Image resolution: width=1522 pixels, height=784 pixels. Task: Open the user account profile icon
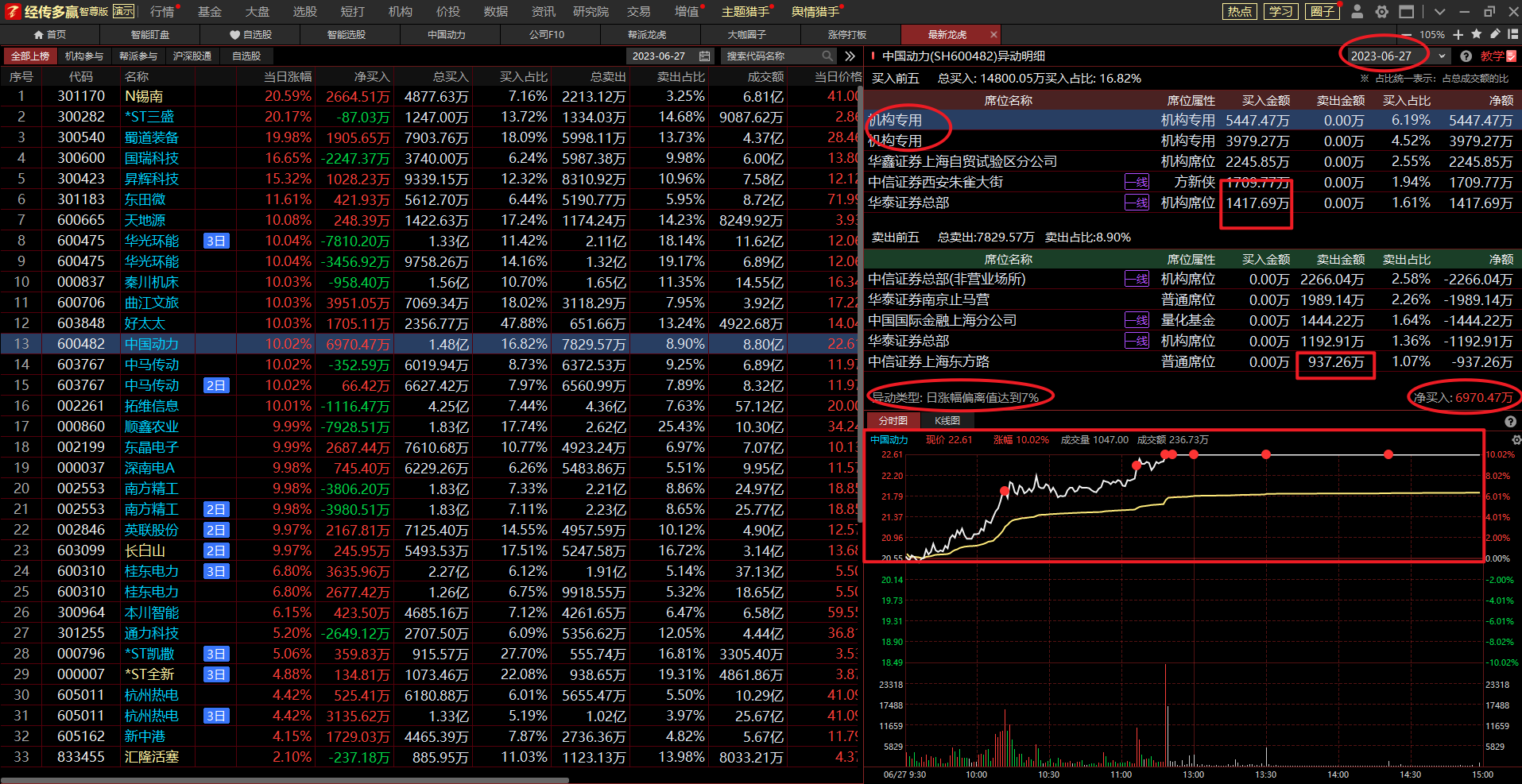(1357, 11)
